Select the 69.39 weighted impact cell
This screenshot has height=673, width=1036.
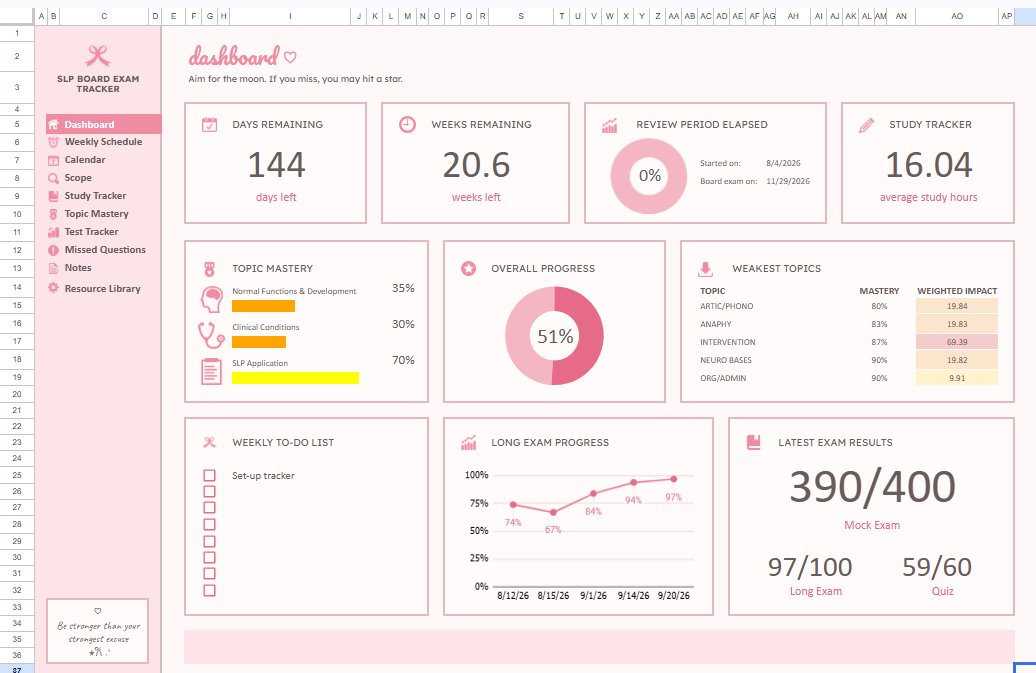957,342
